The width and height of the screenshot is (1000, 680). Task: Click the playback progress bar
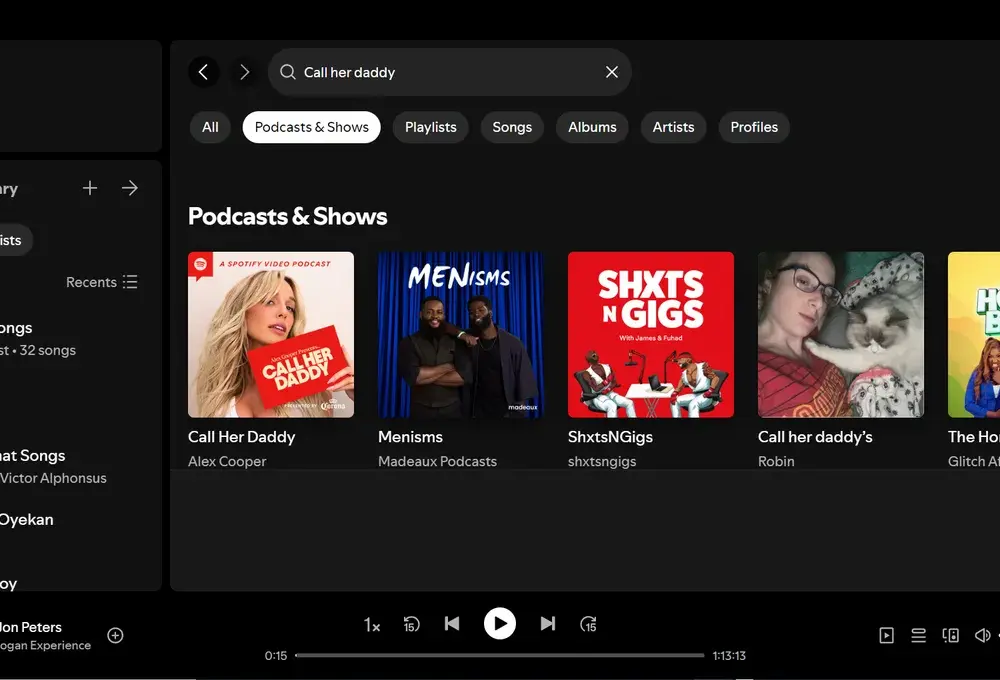tap(500, 655)
